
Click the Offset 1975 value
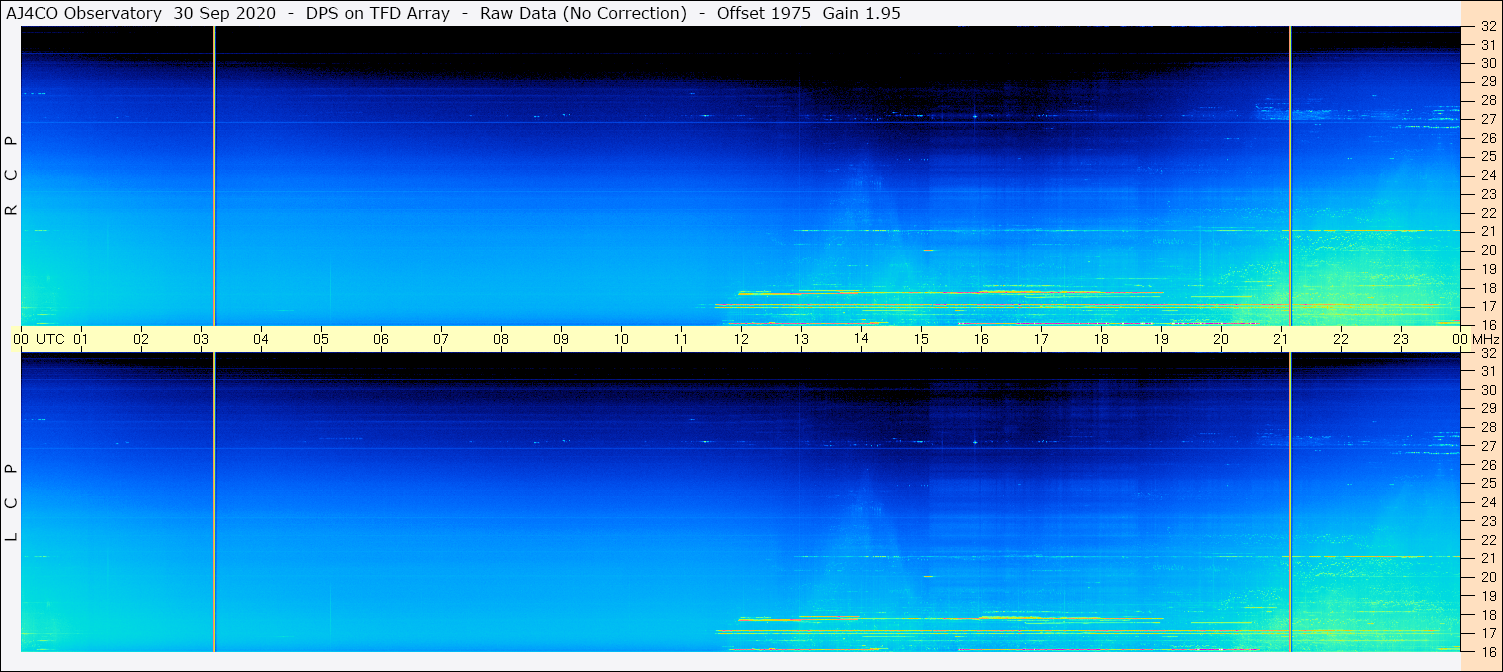[763, 13]
